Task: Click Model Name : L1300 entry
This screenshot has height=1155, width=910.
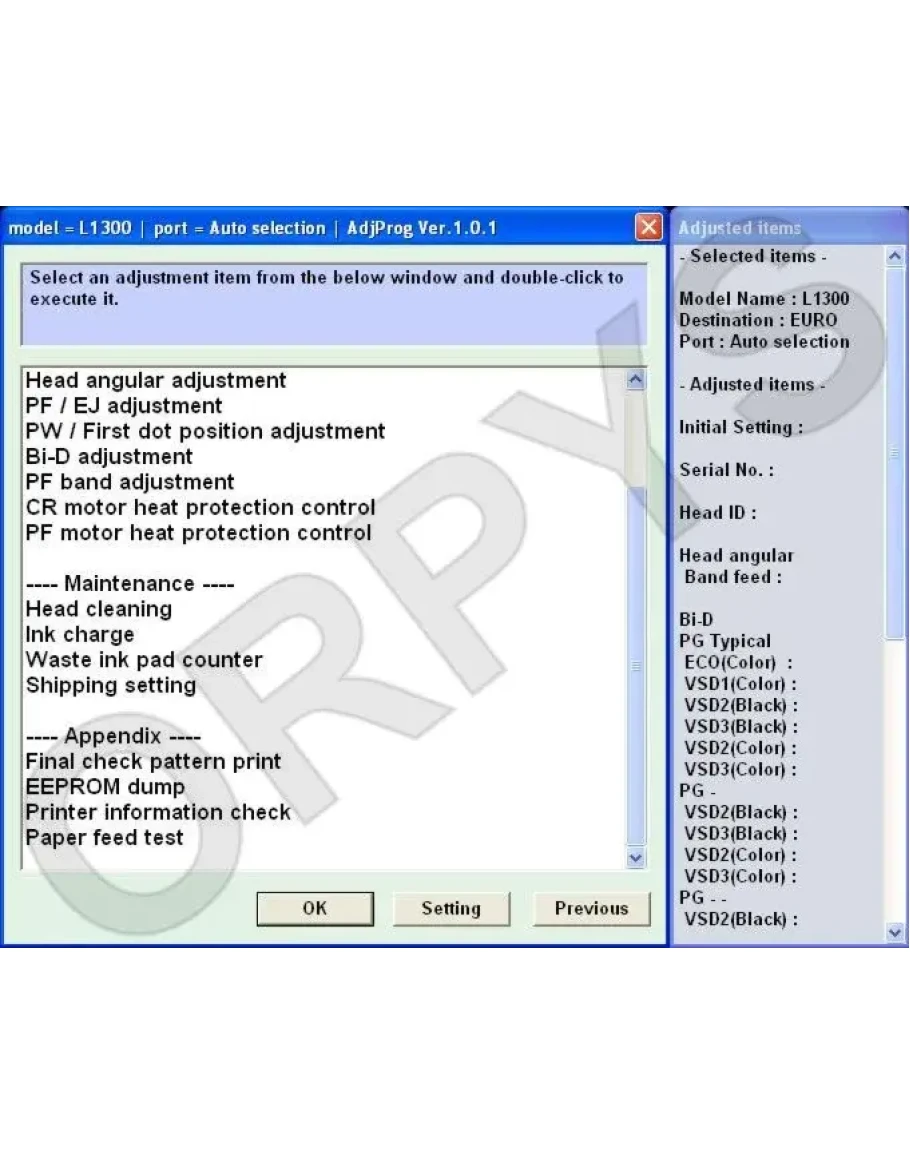Action: pyautogui.click(x=764, y=299)
